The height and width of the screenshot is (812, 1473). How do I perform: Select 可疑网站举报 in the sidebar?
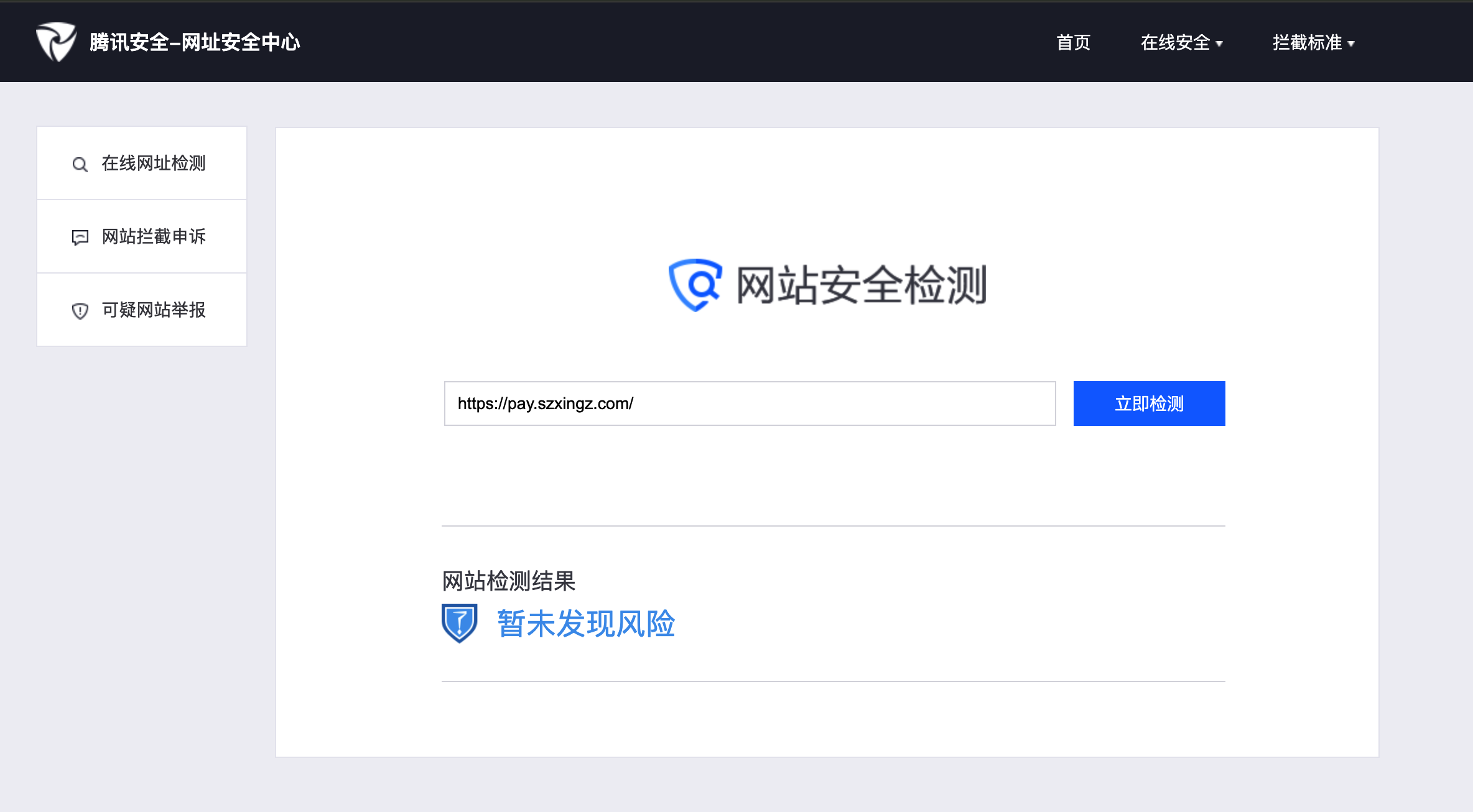(x=153, y=310)
